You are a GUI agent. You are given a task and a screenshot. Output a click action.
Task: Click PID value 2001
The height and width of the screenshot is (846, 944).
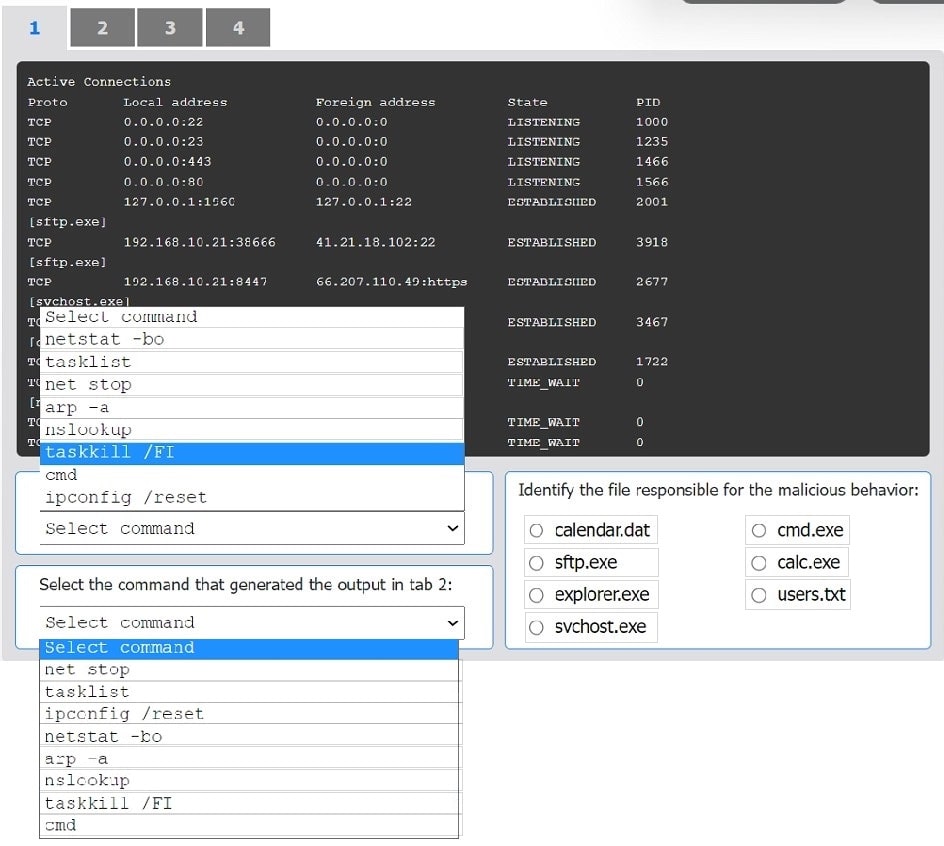(x=652, y=202)
